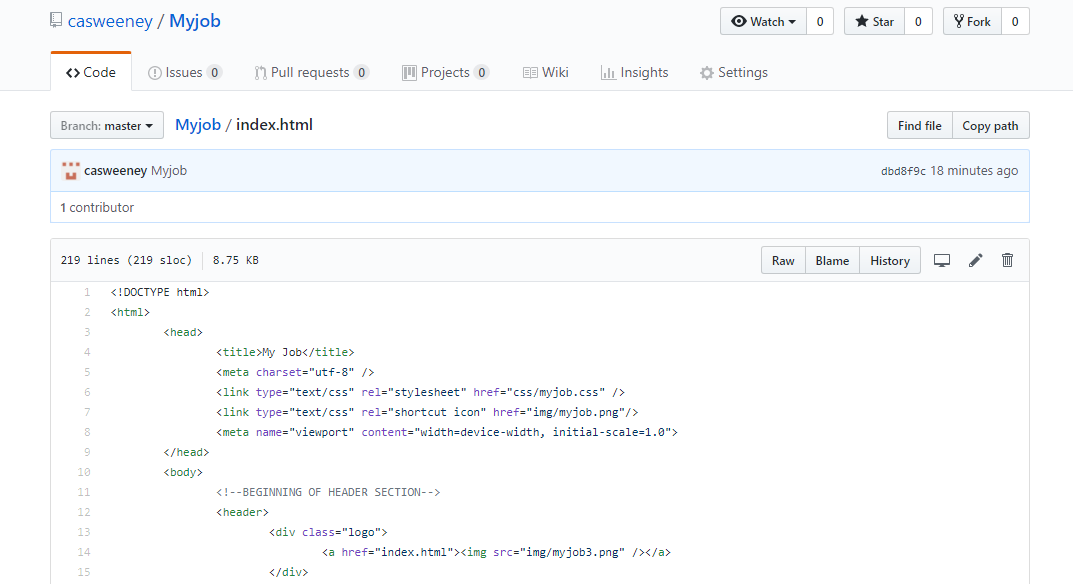The height and width of the screenshot is (584, 1073).
Task: Click the pencil edit file icon
Action: point(975,260)
